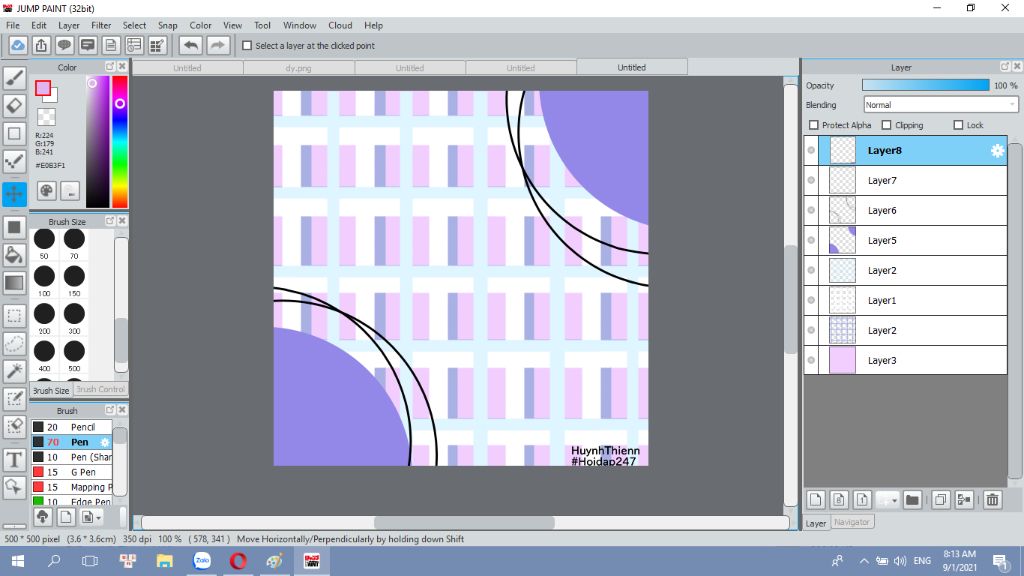Open the Cloud menu
This screenshot has height=576, width=1024.
340,25
